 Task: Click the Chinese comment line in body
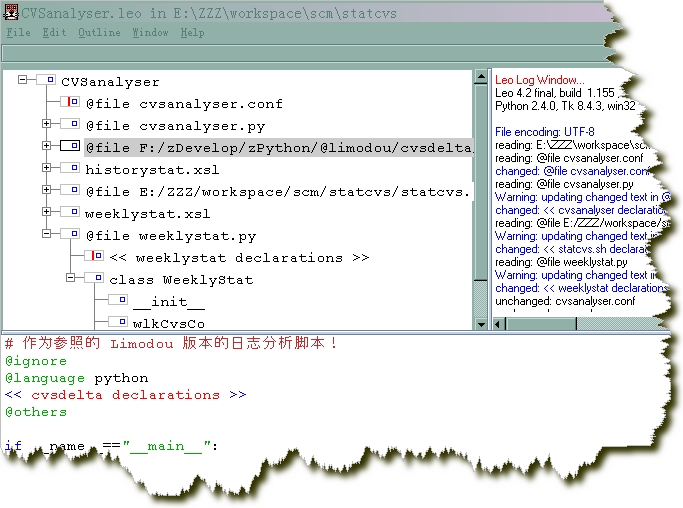coord(171,343)
